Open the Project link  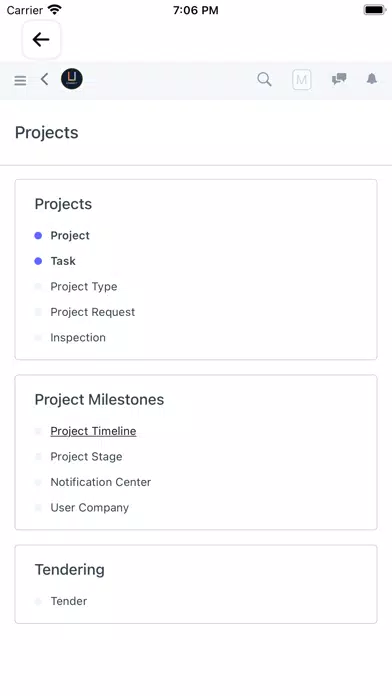pyautogui.click(x=70, y=236)
